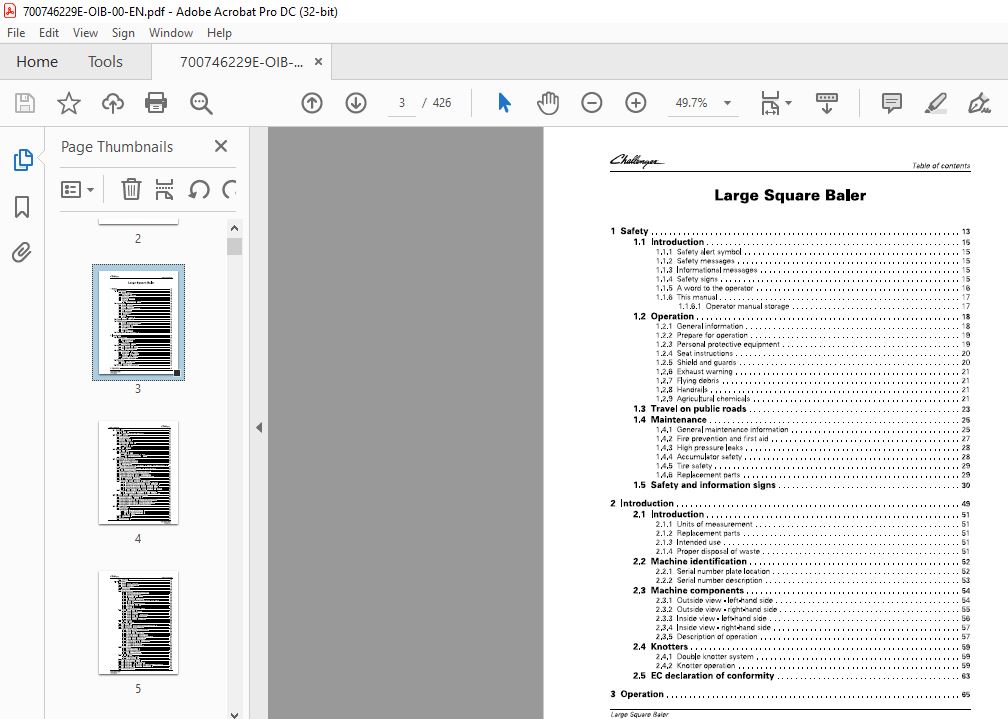Open the Sign menu
Screen dimensions: 1008x719
click(x=123, y=33)
